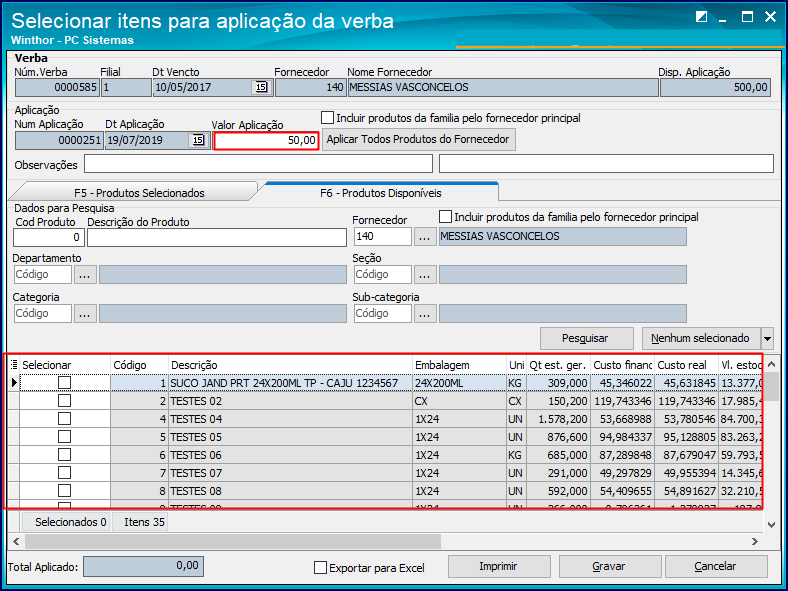Image resolution: width=788 pixels, height=591 pixels.
Task: Click the restore-down window icon
Action: click(701, 17)
